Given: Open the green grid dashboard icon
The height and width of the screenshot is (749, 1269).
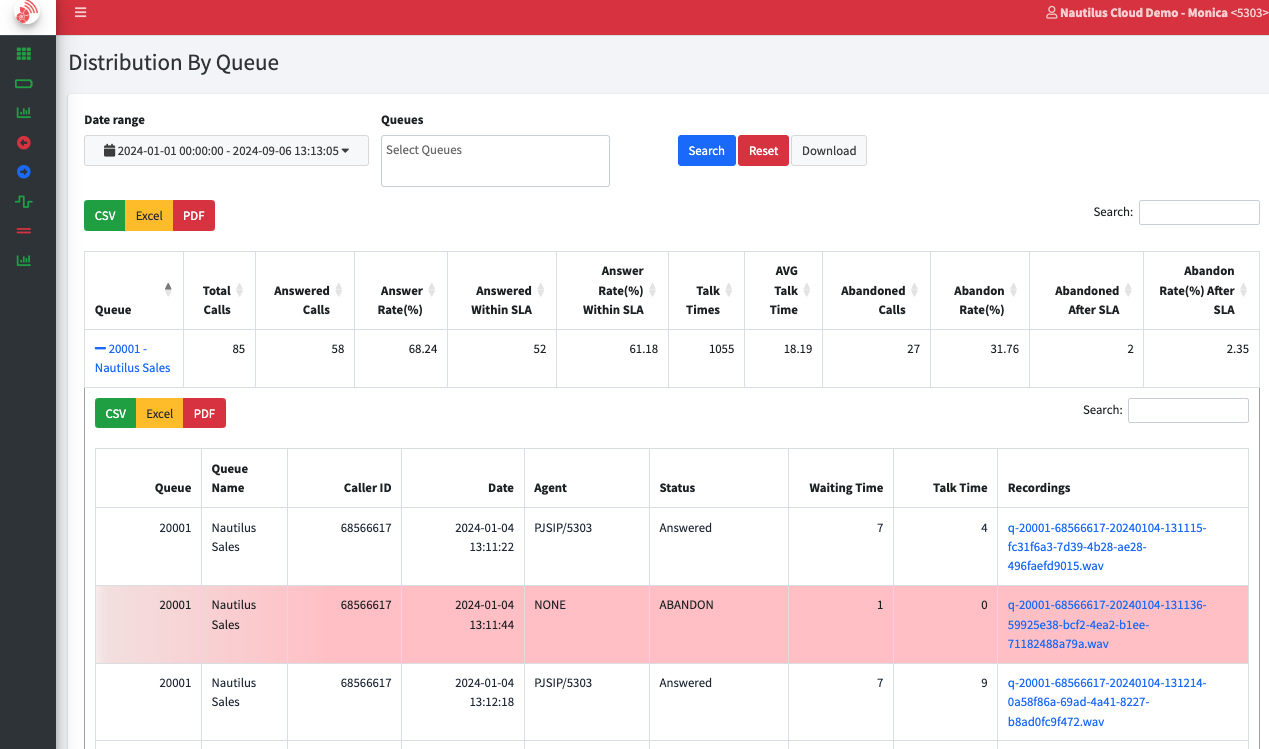Looking at the screenshot, I should click(24, 53).
